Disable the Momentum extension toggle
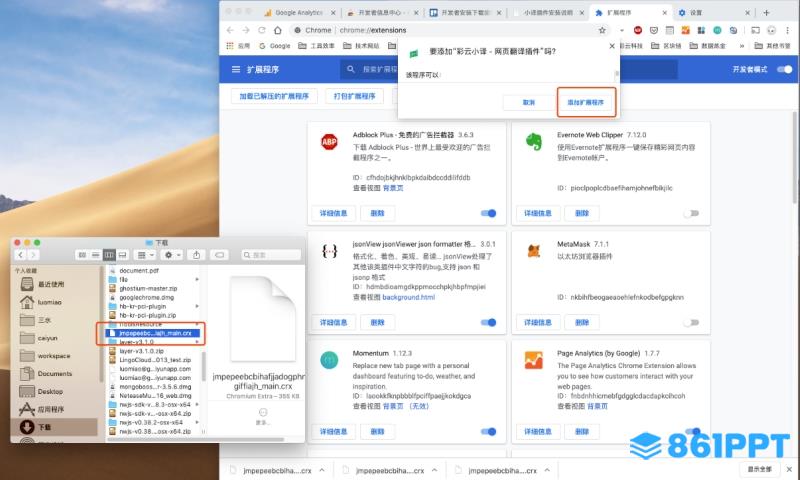The height and width of the screenshot is (480, 800). point(488,432)
